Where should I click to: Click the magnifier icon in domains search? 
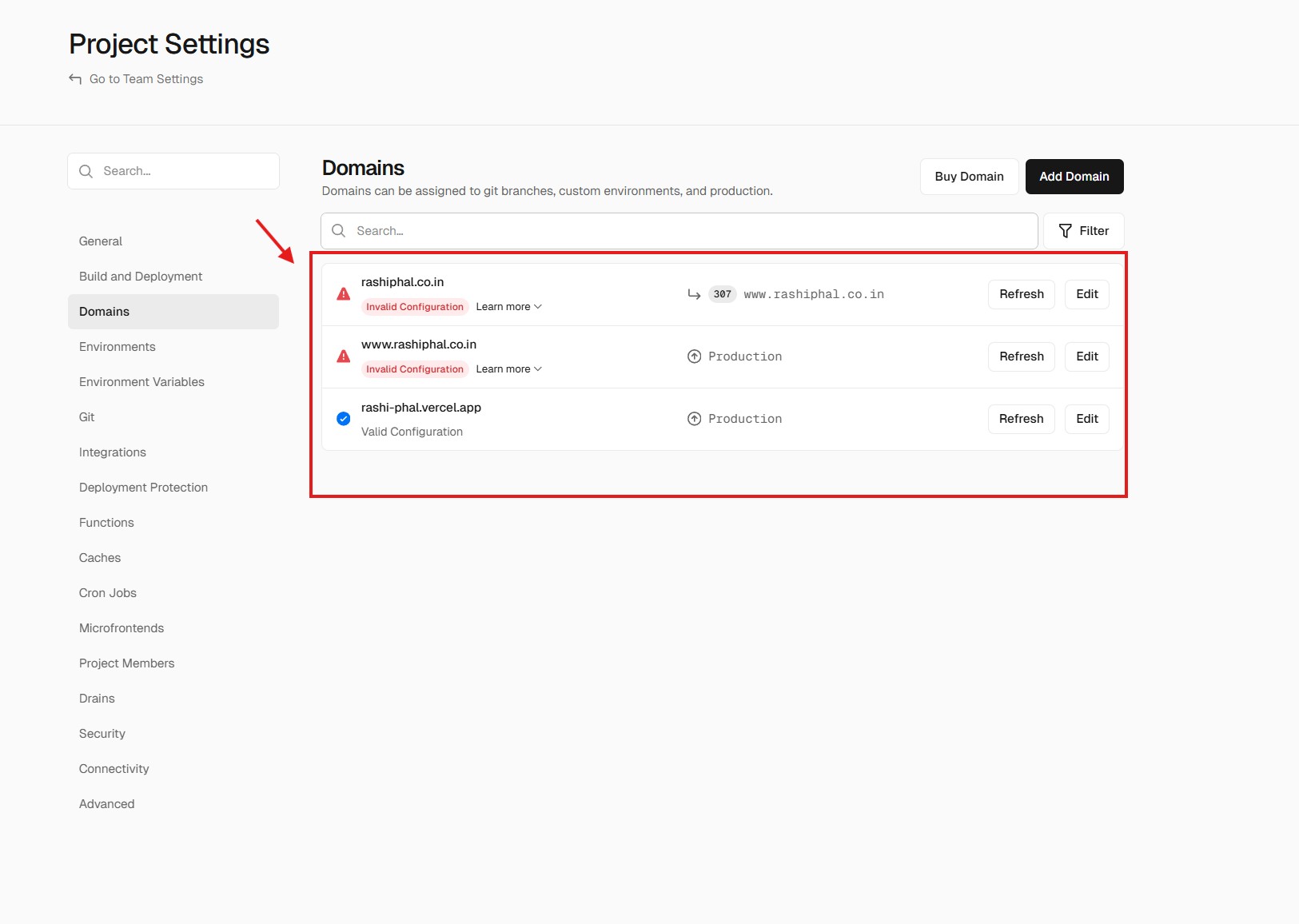point(339,231)
